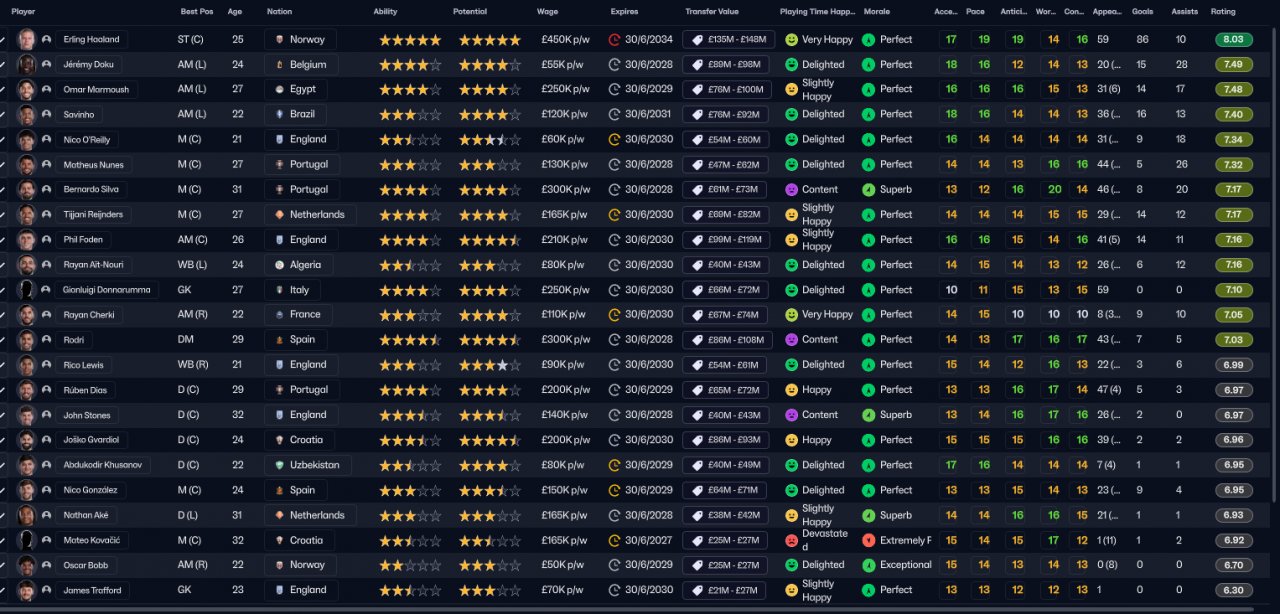This screenshot has height=614, width=1280.
Task: Sort by the Potential column header
Action: click(470, 12)
